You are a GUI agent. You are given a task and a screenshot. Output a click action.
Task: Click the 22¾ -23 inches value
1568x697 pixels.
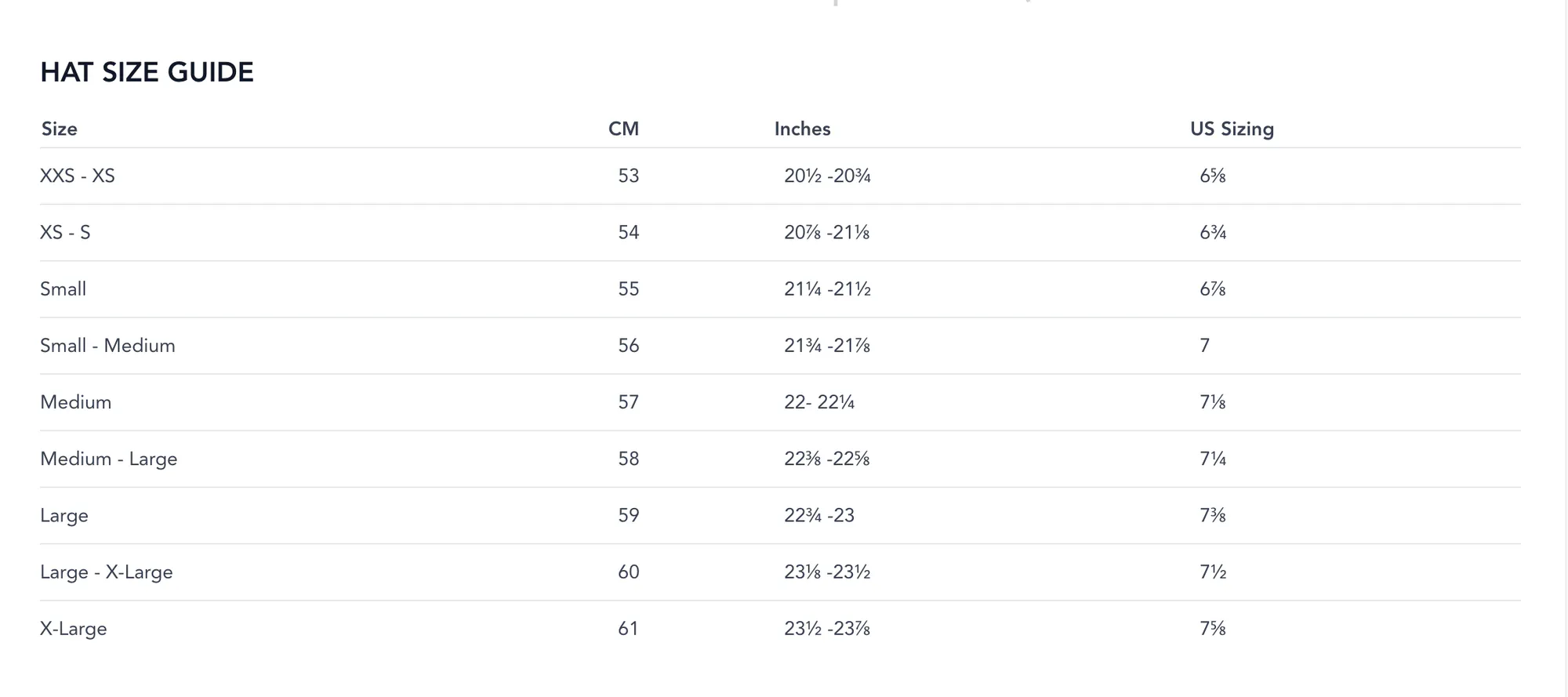click(819, 515)
